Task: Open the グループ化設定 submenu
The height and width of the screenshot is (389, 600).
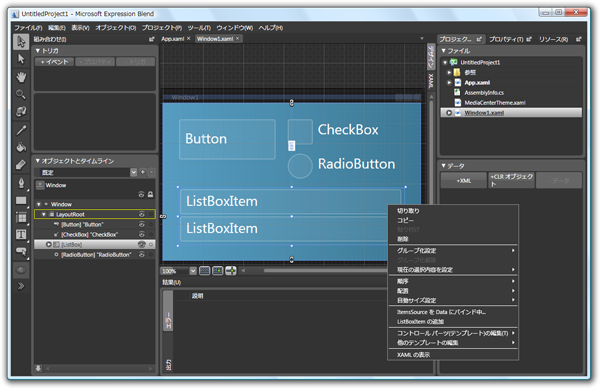Action: point(453,251)
